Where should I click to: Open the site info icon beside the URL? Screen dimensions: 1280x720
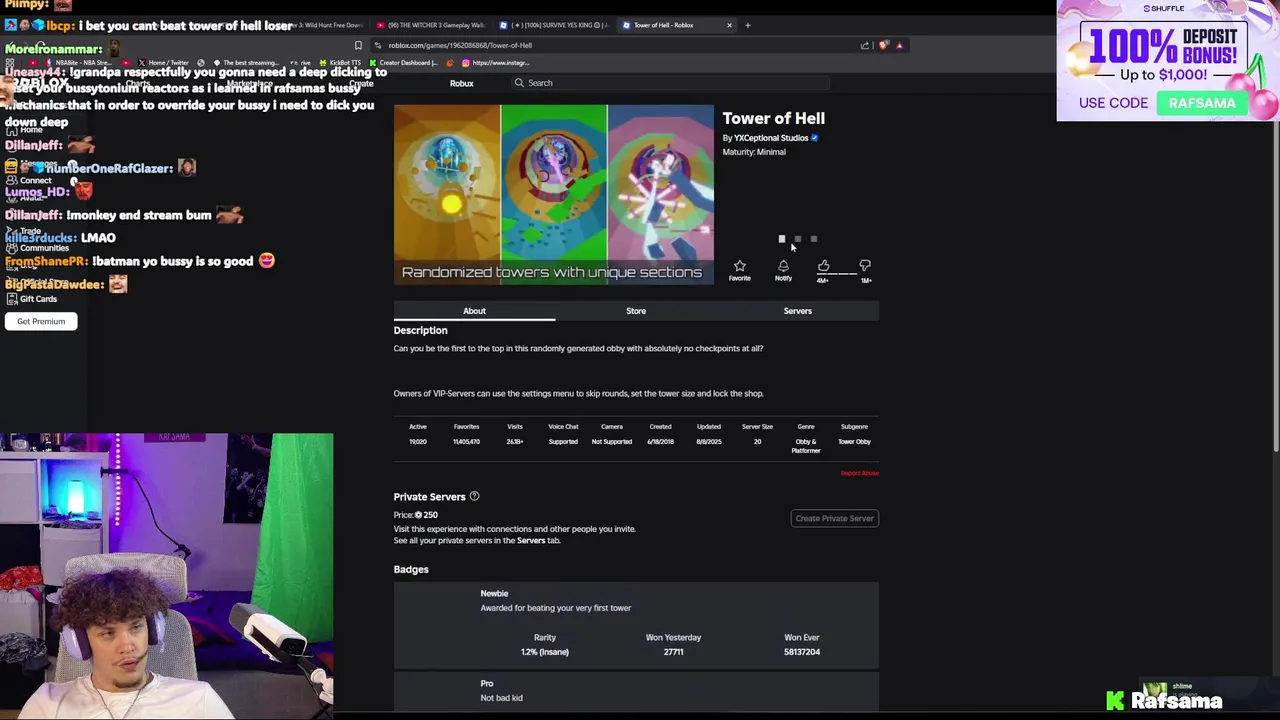point(378,45)
